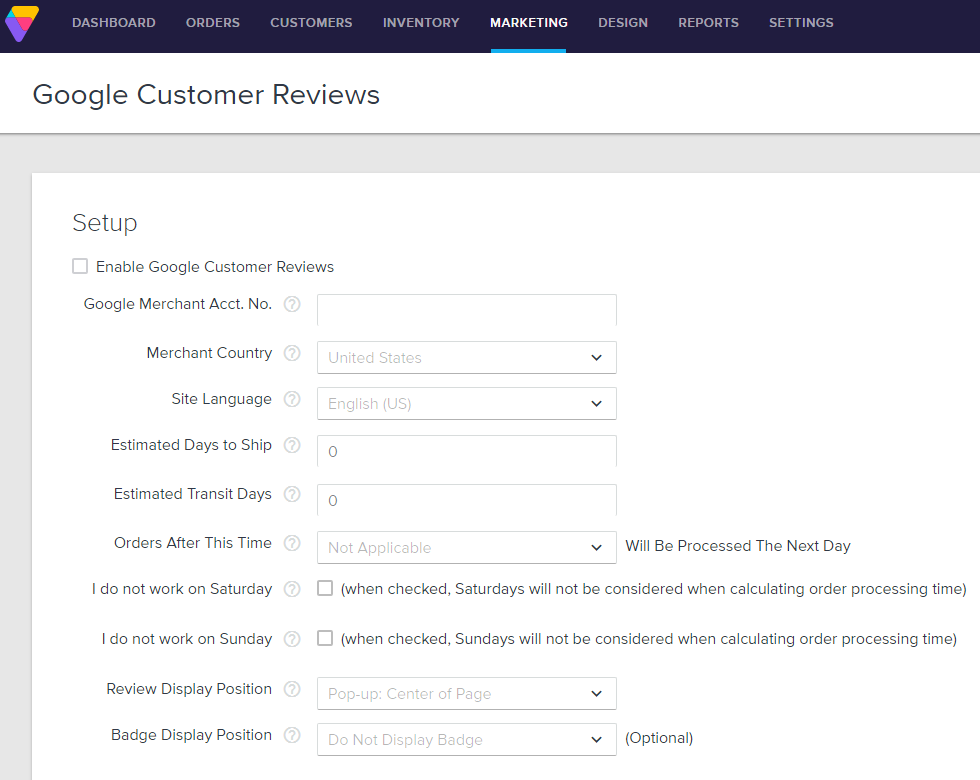Go to the Dashboard menu

pyautogui.click(x=114, y=23)
